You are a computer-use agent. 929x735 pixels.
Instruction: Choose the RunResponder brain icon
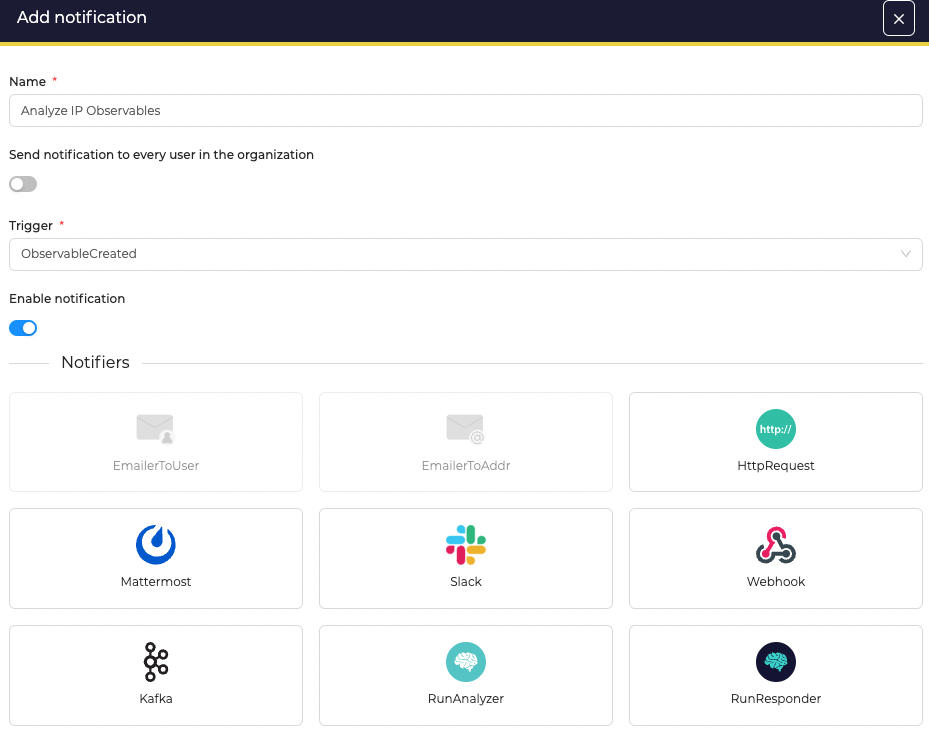pyautogui.click(x=775, y=662)
